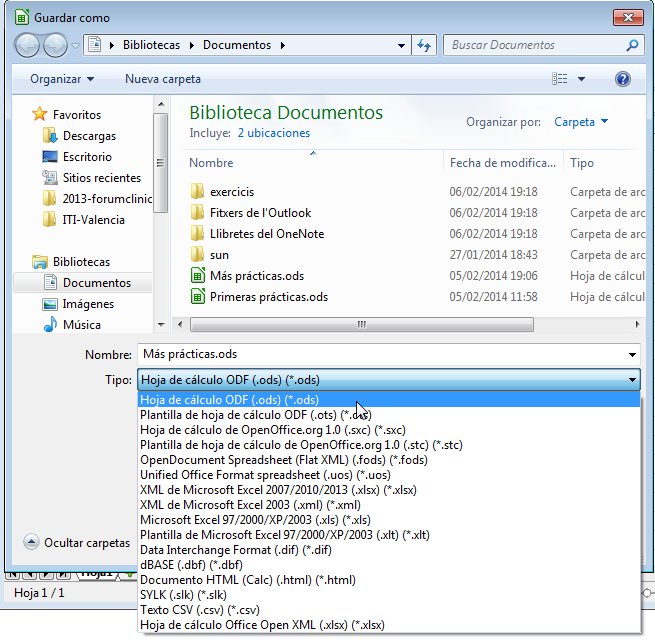Click the Más prácticas.ods spreadsheet icon
655x644 pixels.
point(198,275)
